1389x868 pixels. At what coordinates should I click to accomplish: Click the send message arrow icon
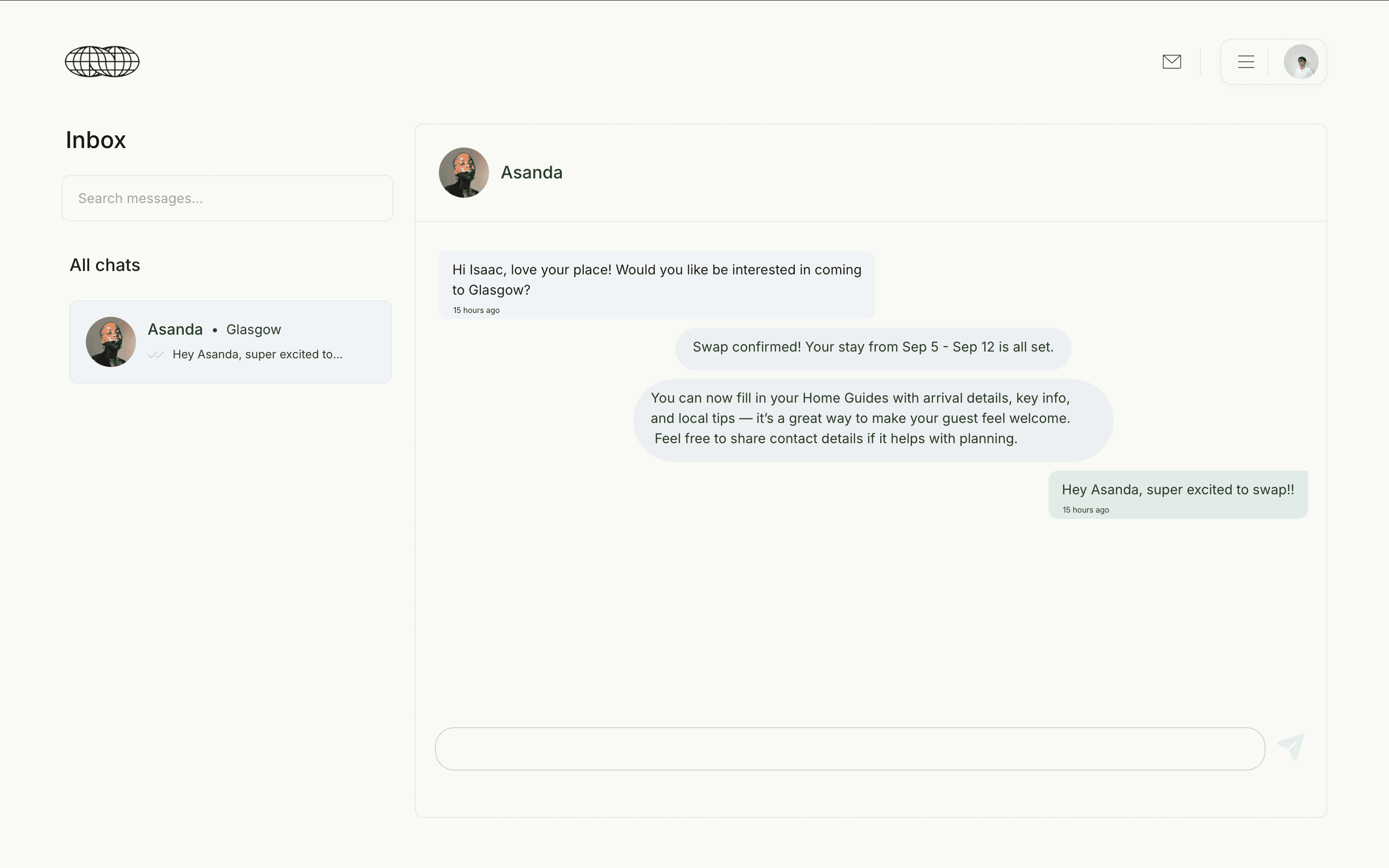[x=1291, y=747]
